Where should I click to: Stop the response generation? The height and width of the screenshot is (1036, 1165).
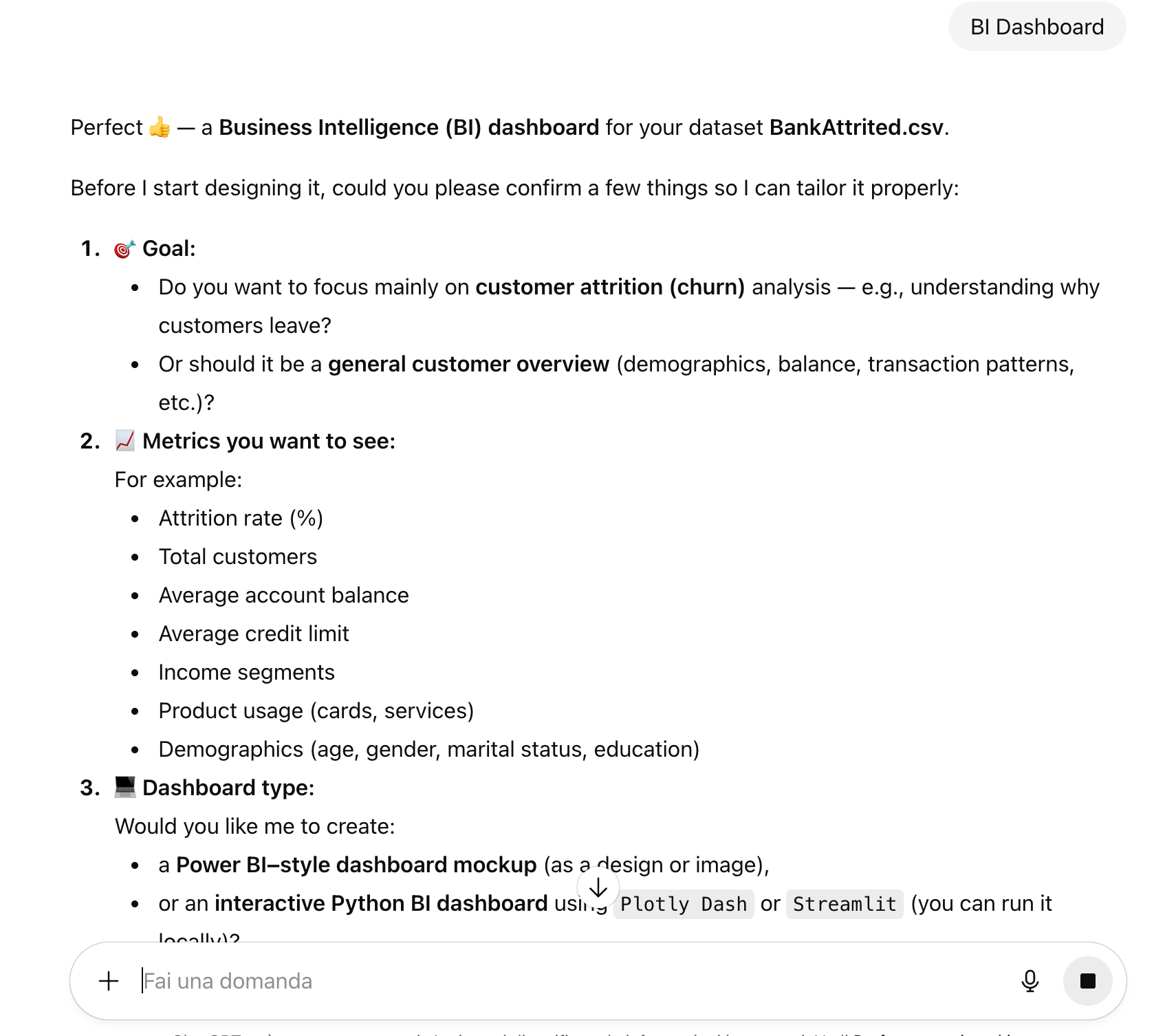pos(1087,981)
